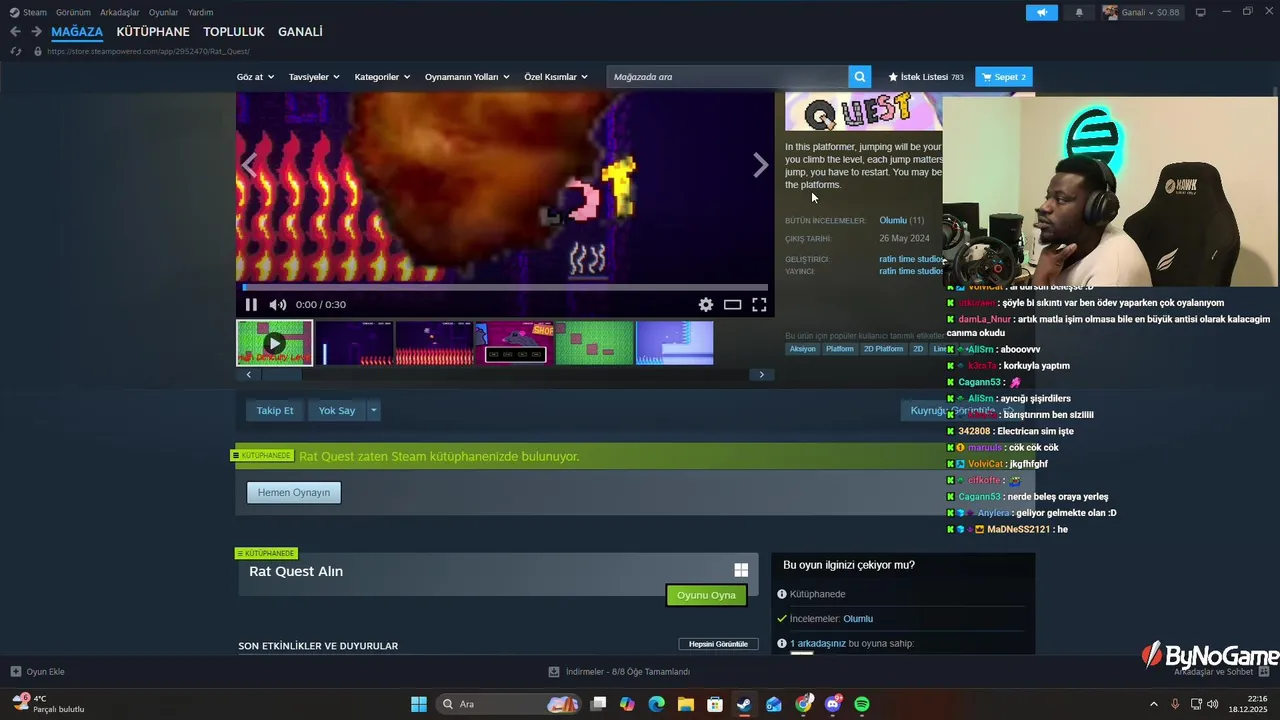
Task: Open Olumlu reviews link under İncelemeler
Action: 858,619
